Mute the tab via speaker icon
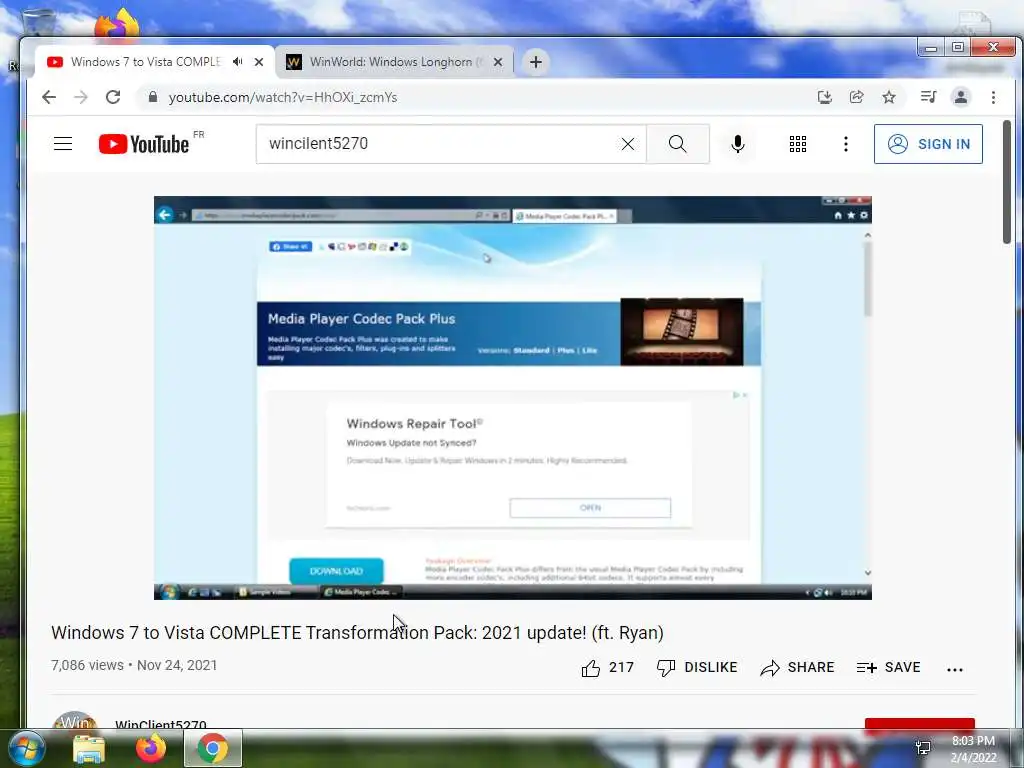 pyautogui.click(x=238, y=61)
